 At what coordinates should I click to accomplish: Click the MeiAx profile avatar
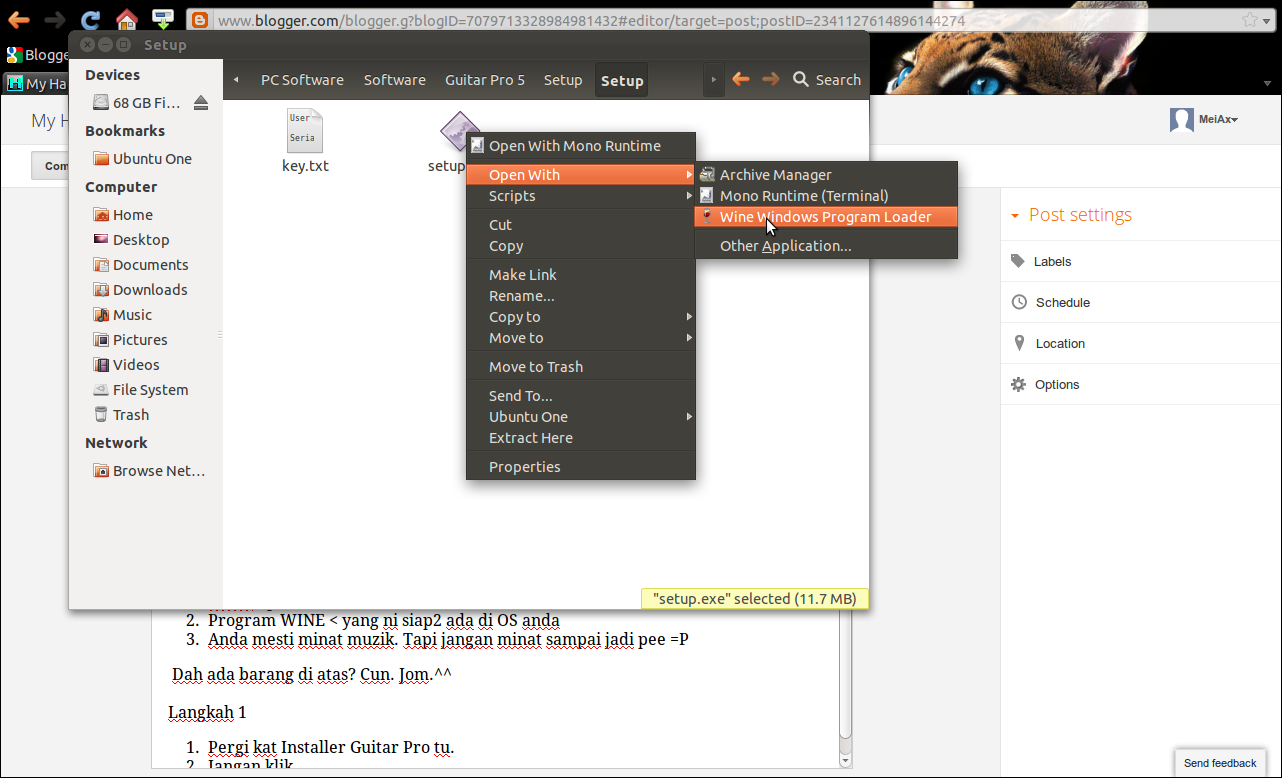[x=1182, y=119]
